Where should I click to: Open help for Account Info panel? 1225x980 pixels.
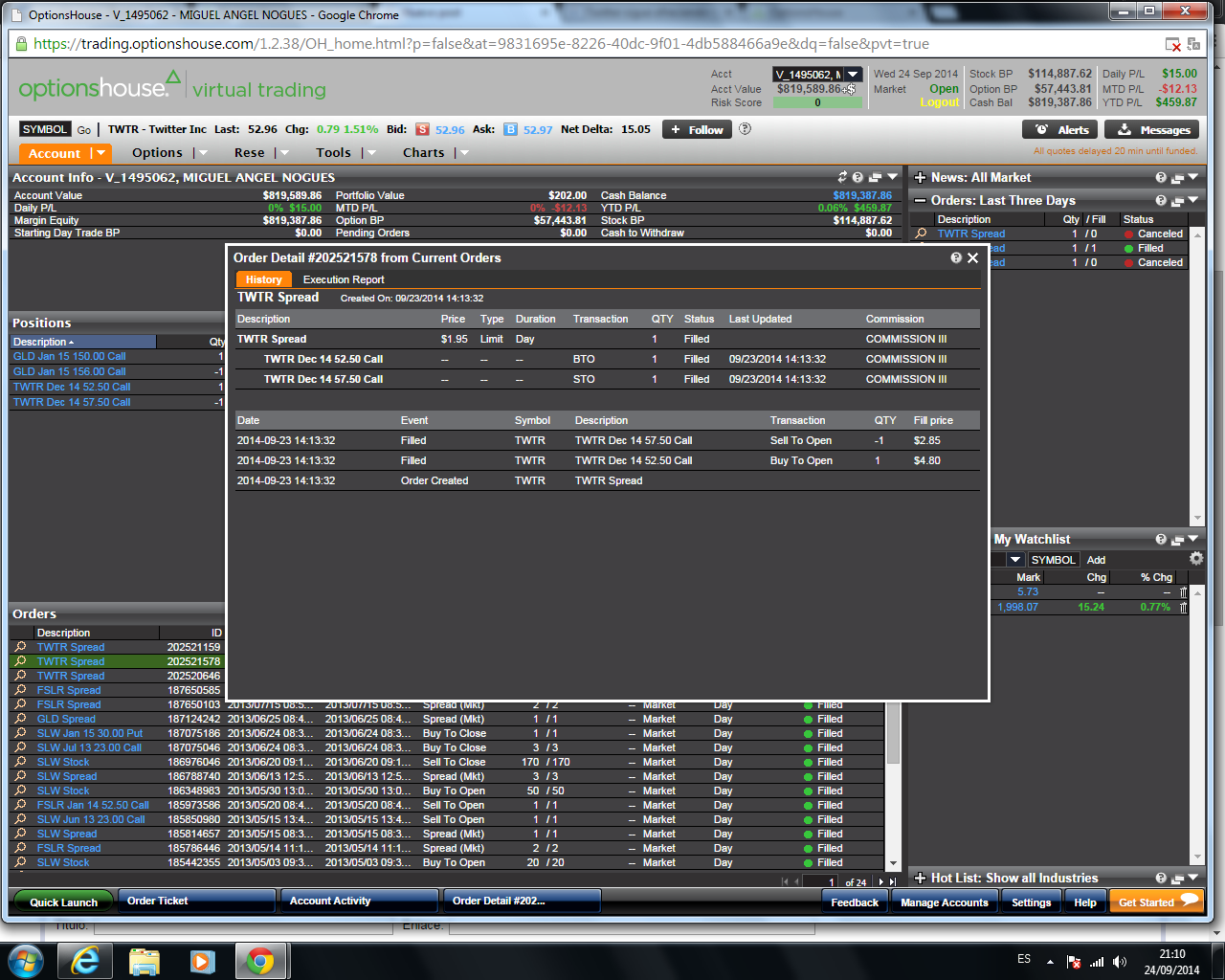click(x=857, y=177)
